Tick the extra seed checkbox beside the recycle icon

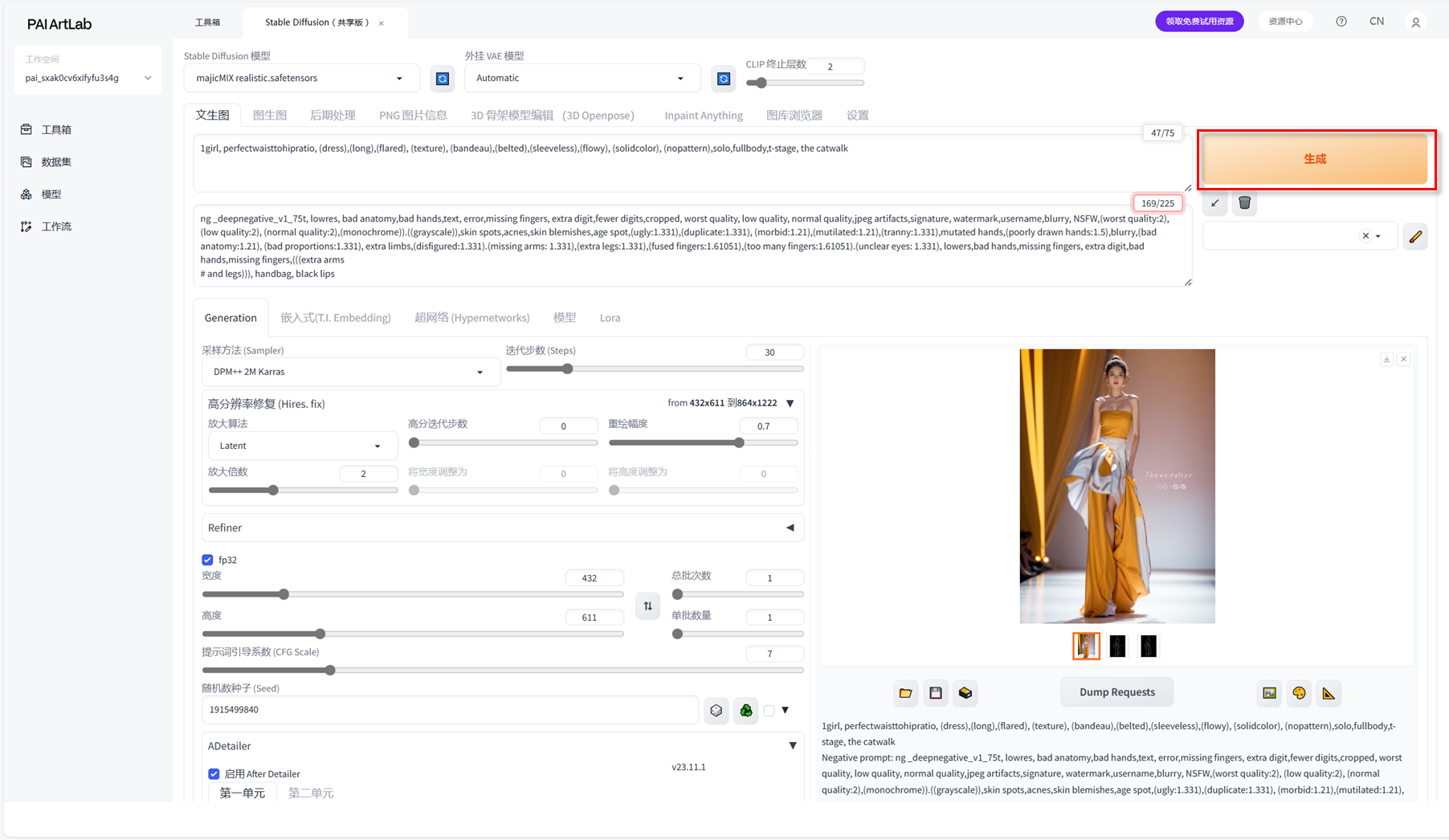pyautogui.click(x=769, y=711)
